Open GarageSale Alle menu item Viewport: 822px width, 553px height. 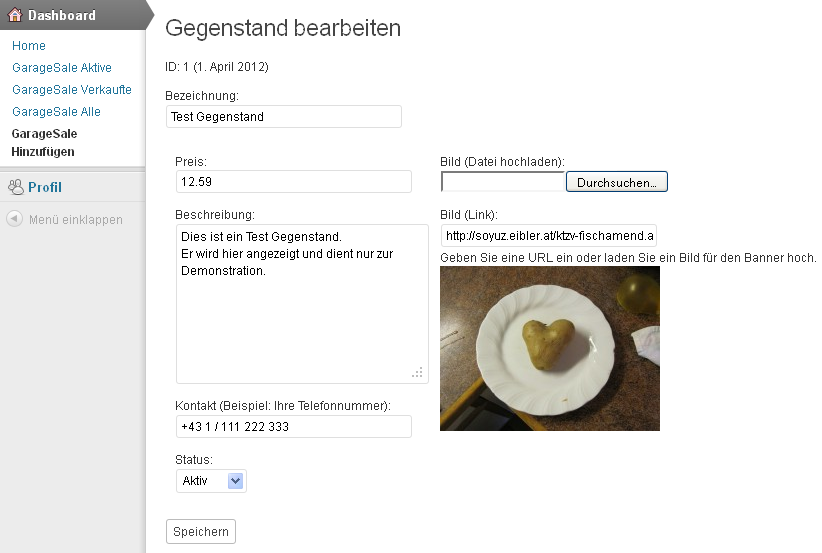point(56,112)
